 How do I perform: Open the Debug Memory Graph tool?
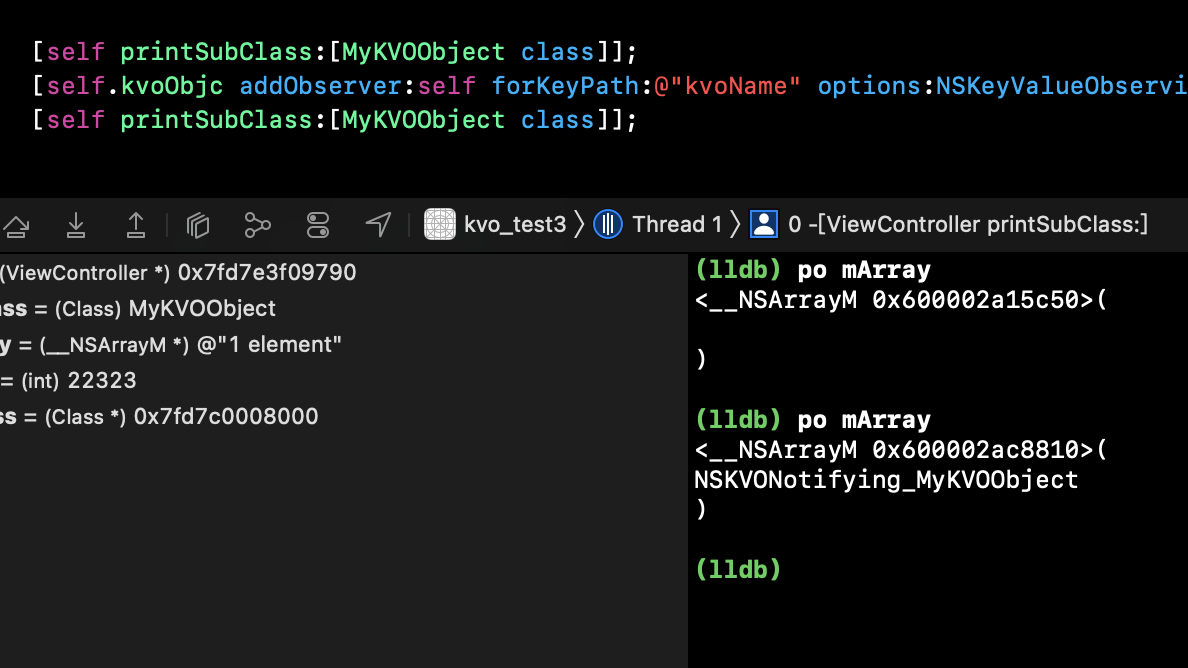point(258,225)
